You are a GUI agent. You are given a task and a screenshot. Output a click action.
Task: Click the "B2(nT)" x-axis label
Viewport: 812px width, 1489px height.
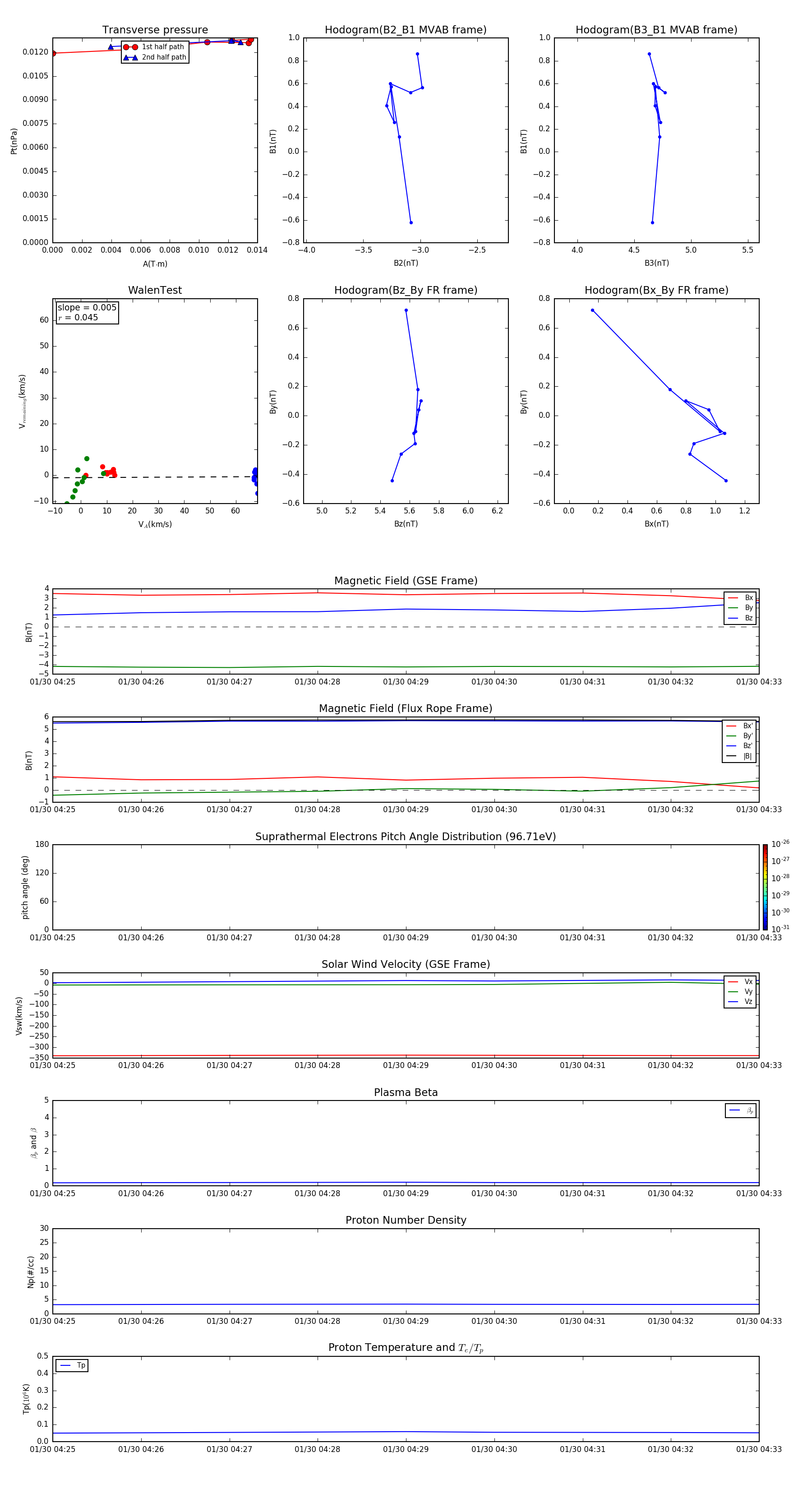(406, 263)
